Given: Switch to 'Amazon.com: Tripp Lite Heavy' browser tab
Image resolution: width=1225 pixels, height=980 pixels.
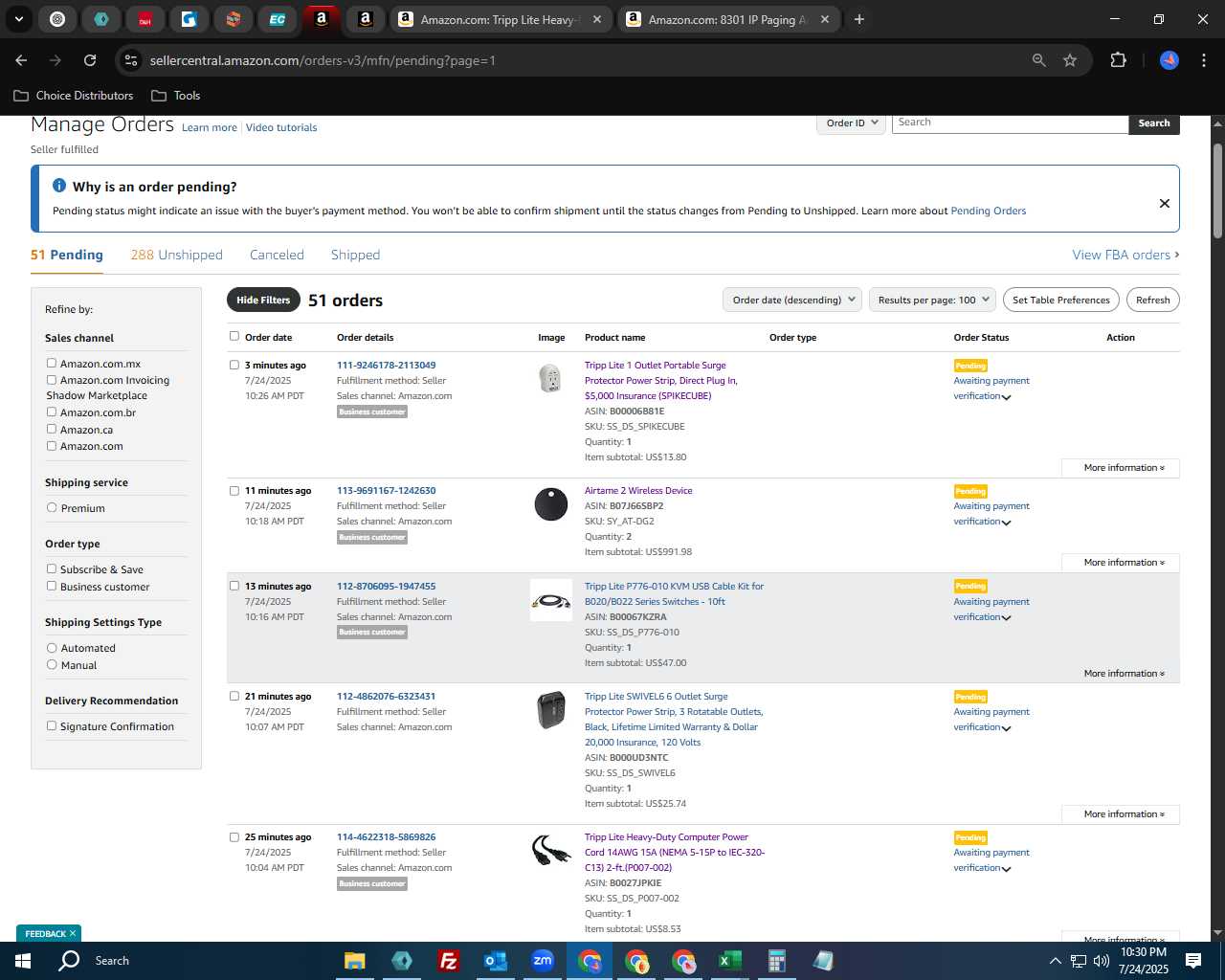Looking at the screenshot, I should click(501, 19).
